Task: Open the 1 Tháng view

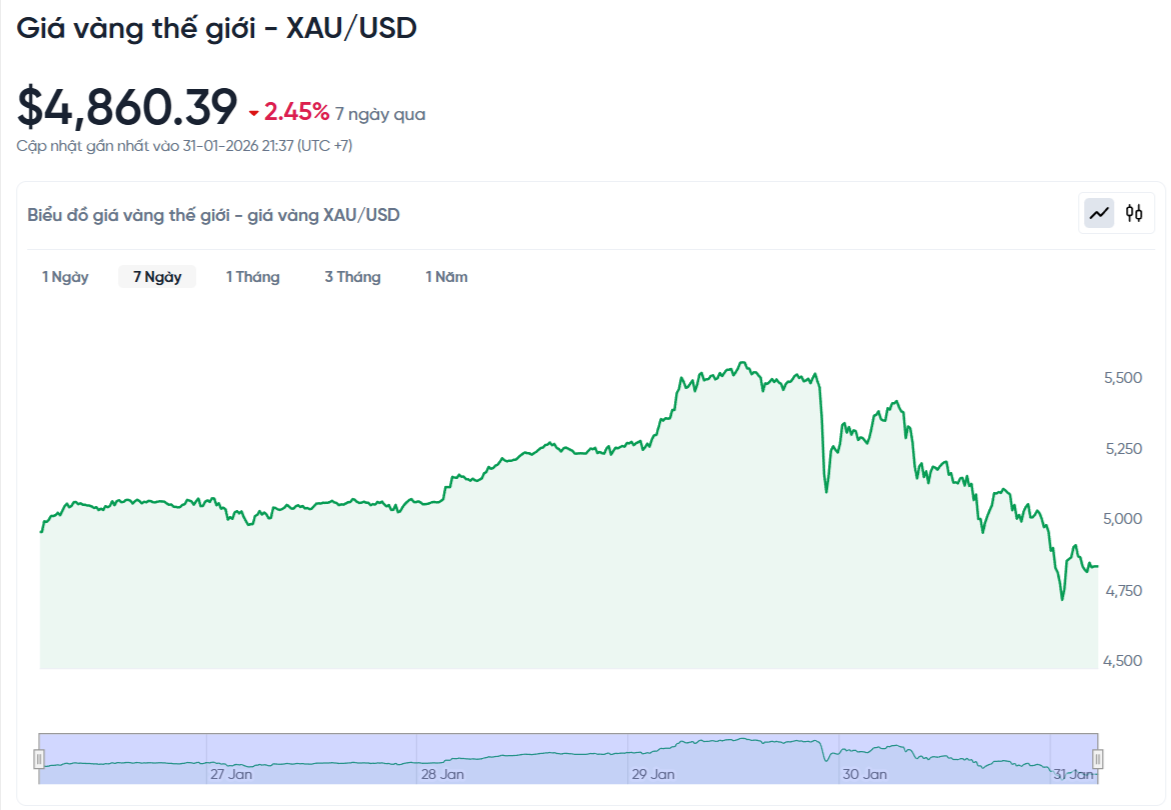Action: 253,276
